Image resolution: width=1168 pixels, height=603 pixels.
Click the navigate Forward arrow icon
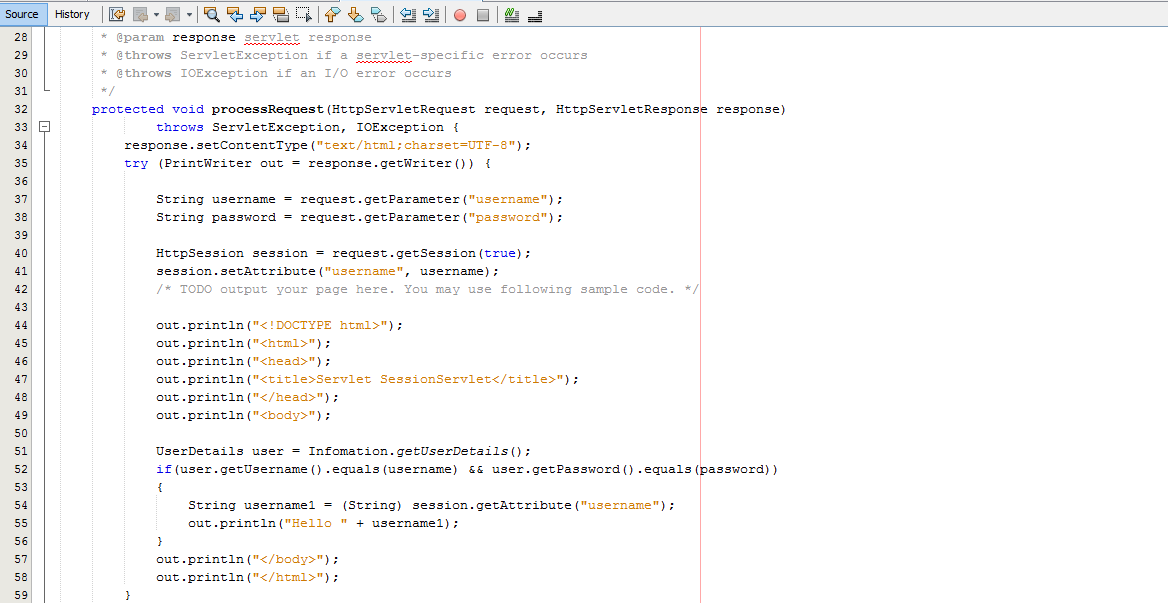coord(173,14)
